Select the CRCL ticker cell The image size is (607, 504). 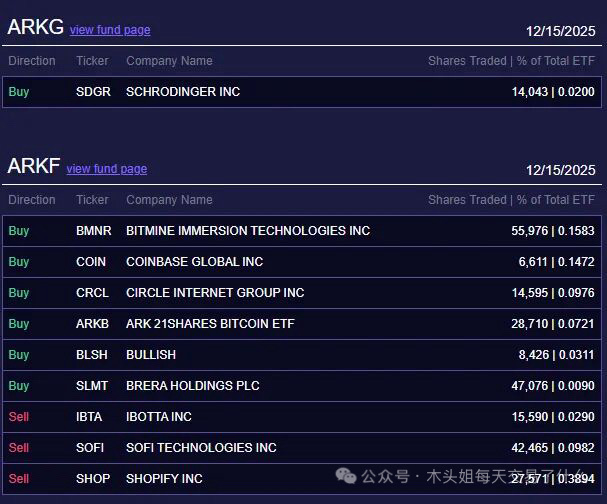click(92, 293)
